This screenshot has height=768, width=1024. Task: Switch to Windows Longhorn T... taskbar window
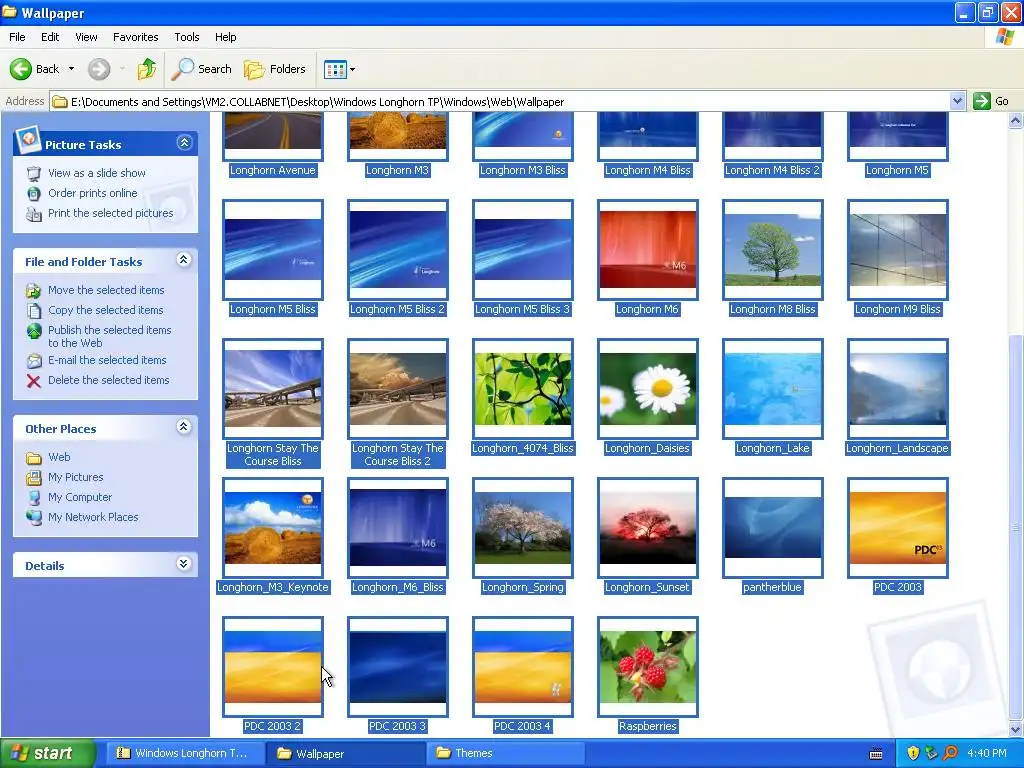coord(183,754)
